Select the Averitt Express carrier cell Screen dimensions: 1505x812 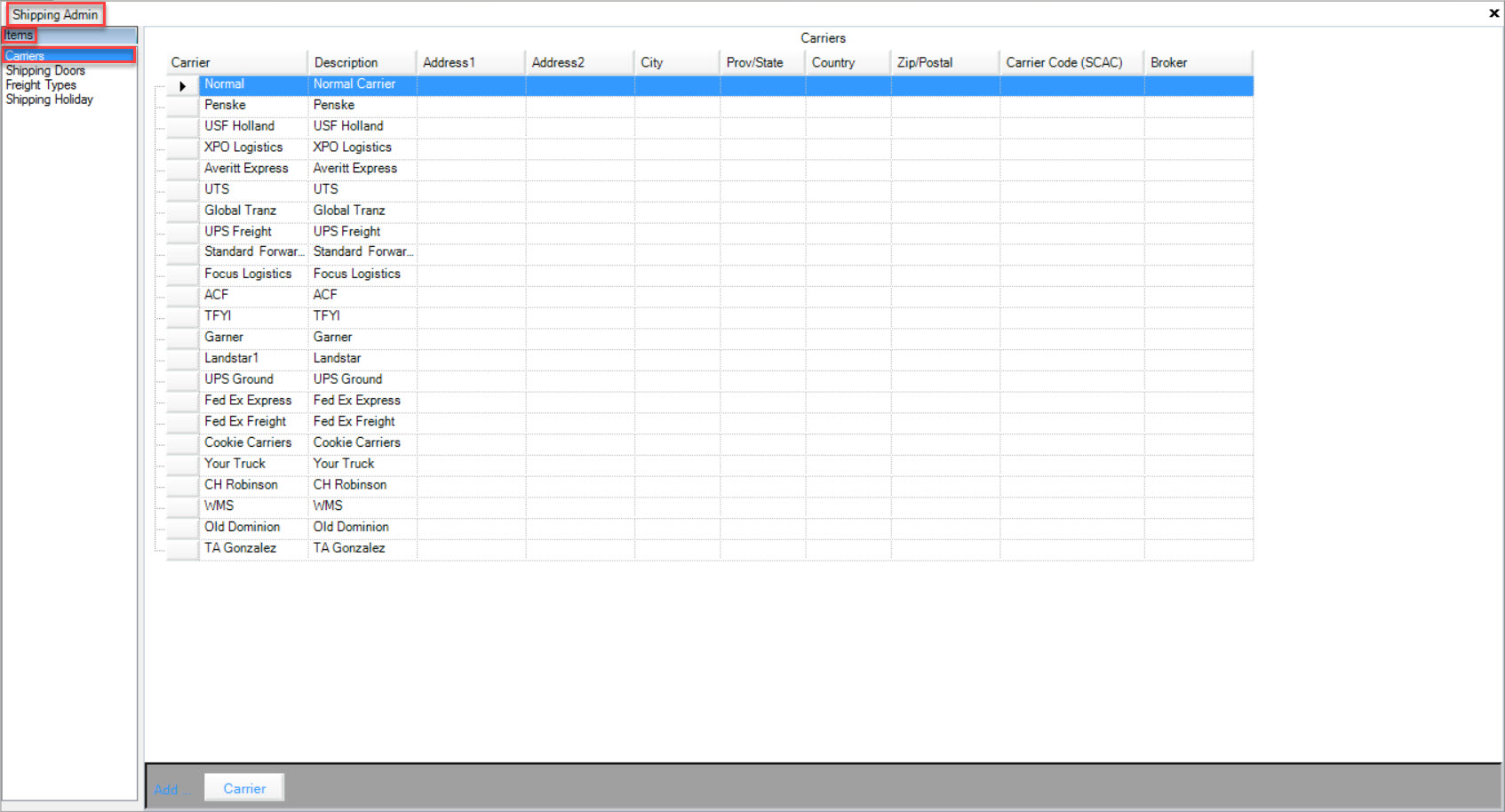tap(253, 168)
